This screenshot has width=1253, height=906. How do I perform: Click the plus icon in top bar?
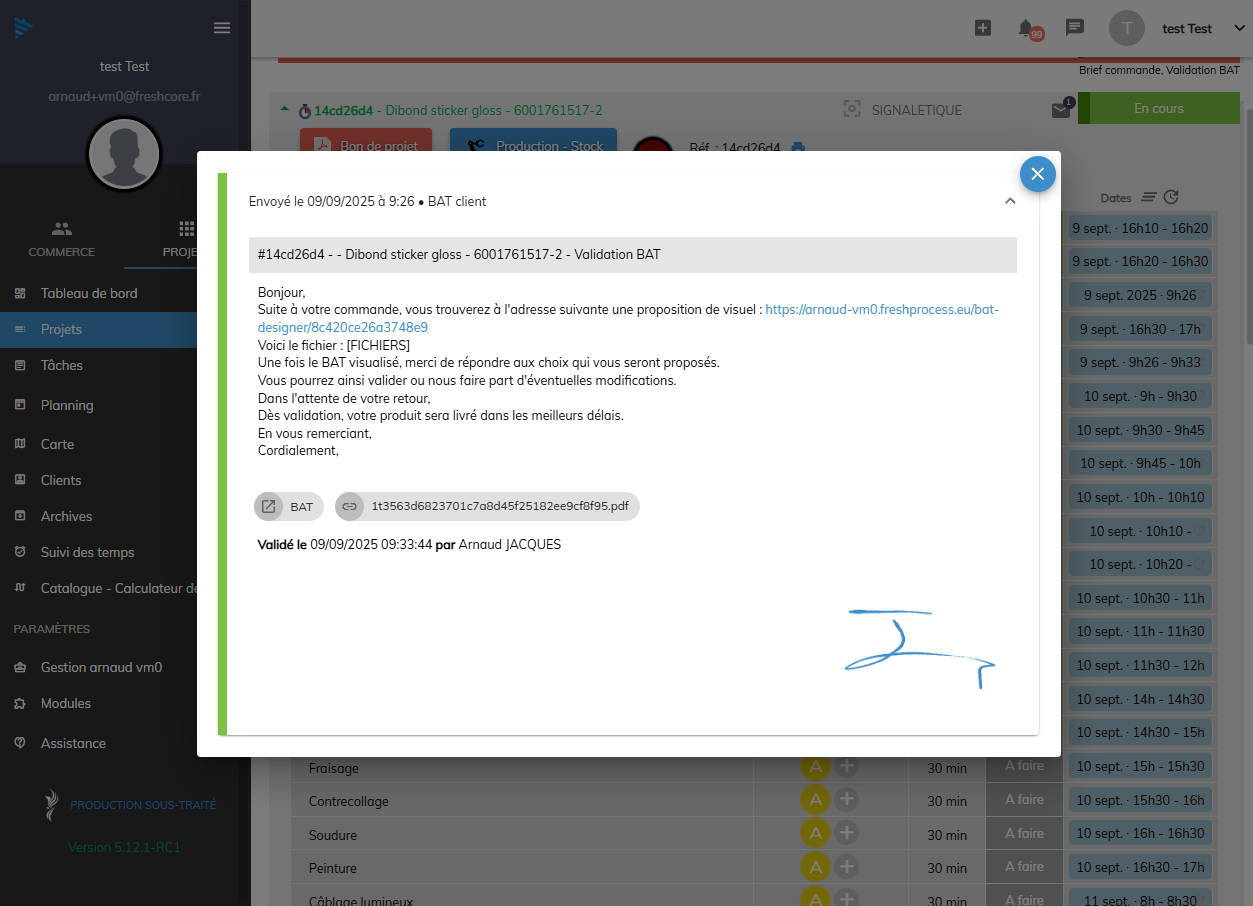point(982,28)
